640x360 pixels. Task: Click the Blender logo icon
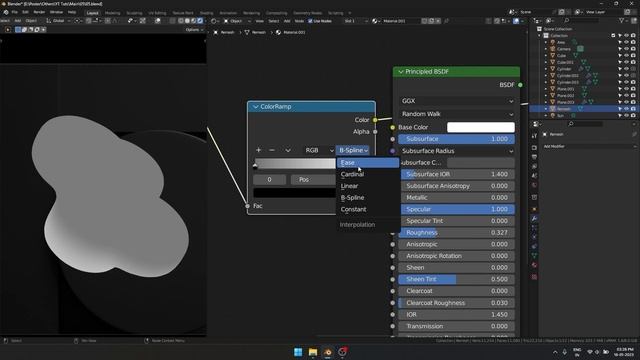pyautogui.click(x=6, y=12)
